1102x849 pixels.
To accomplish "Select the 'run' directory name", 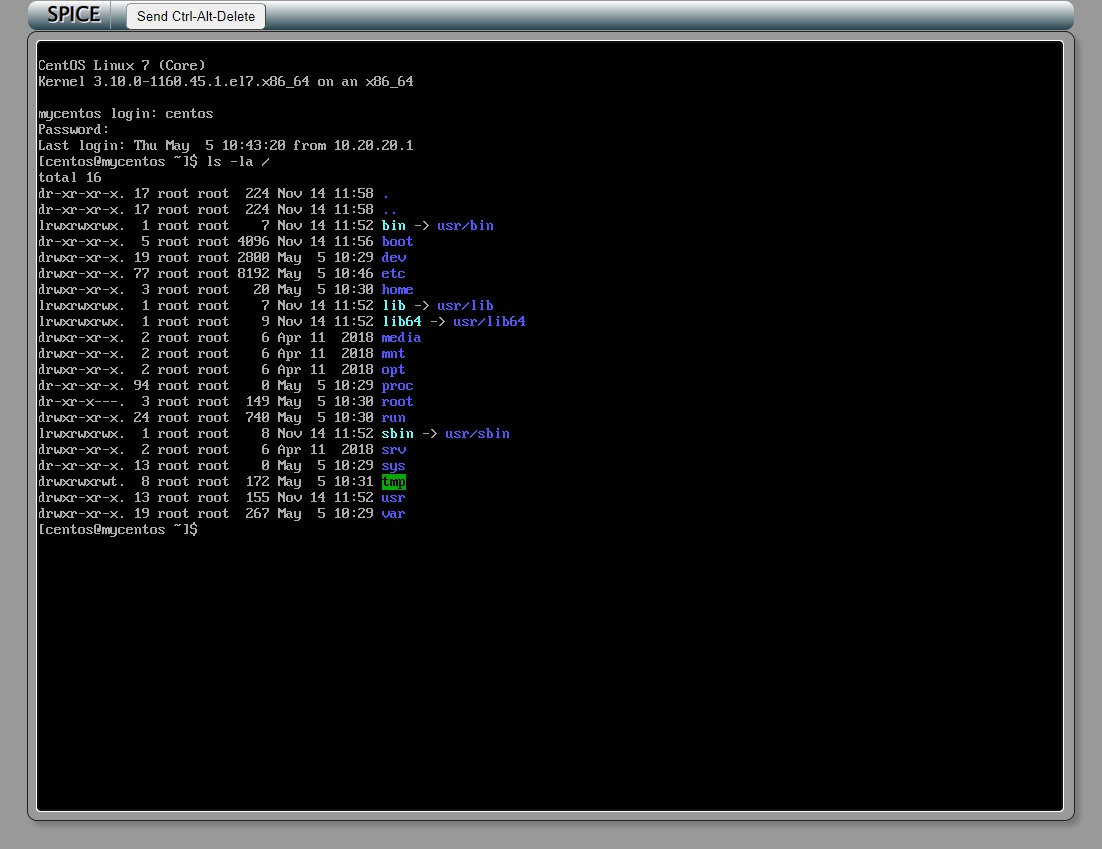I will 394,417.
